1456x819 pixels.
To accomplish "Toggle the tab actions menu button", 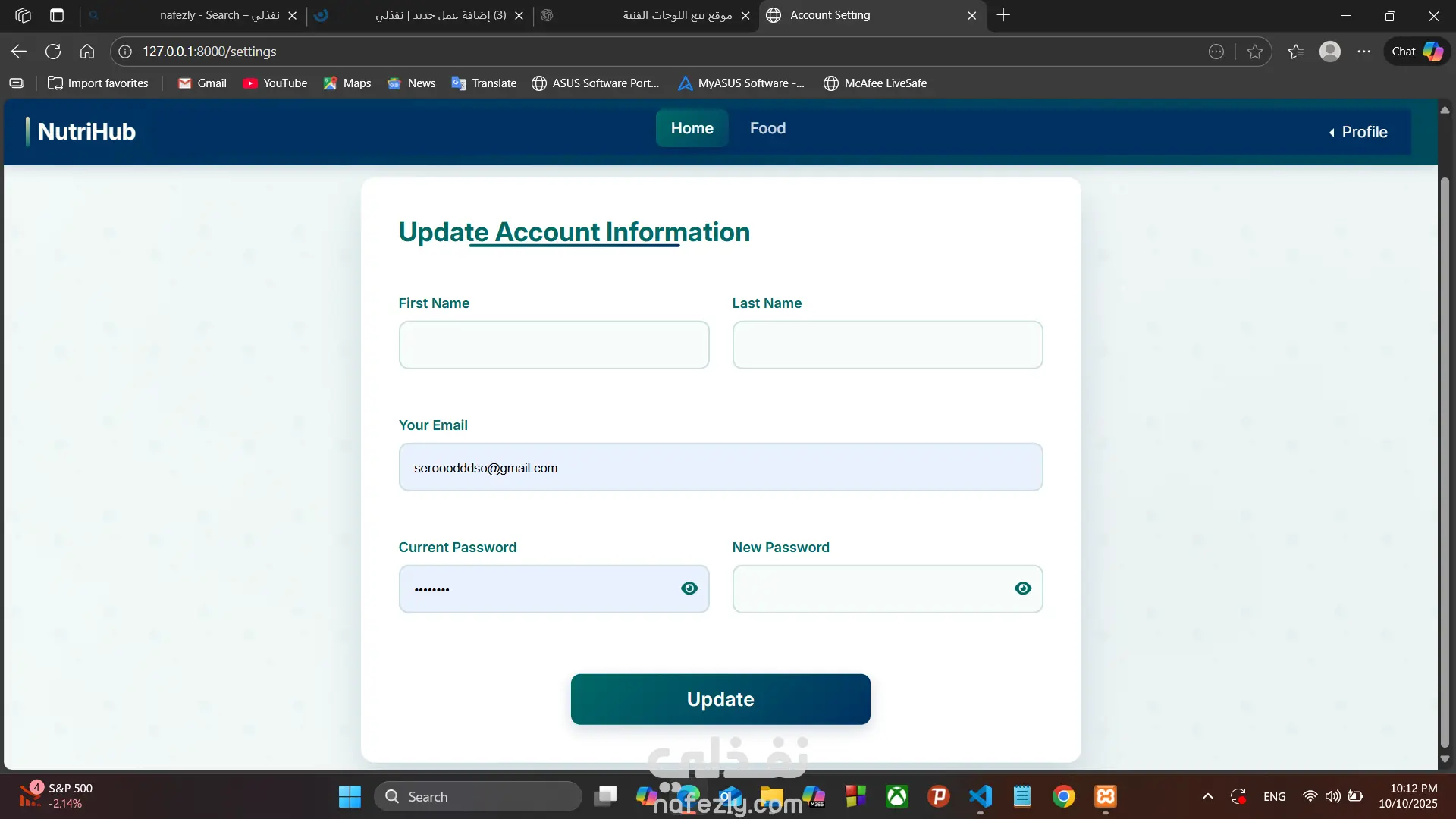I will [x=57, y=15].
